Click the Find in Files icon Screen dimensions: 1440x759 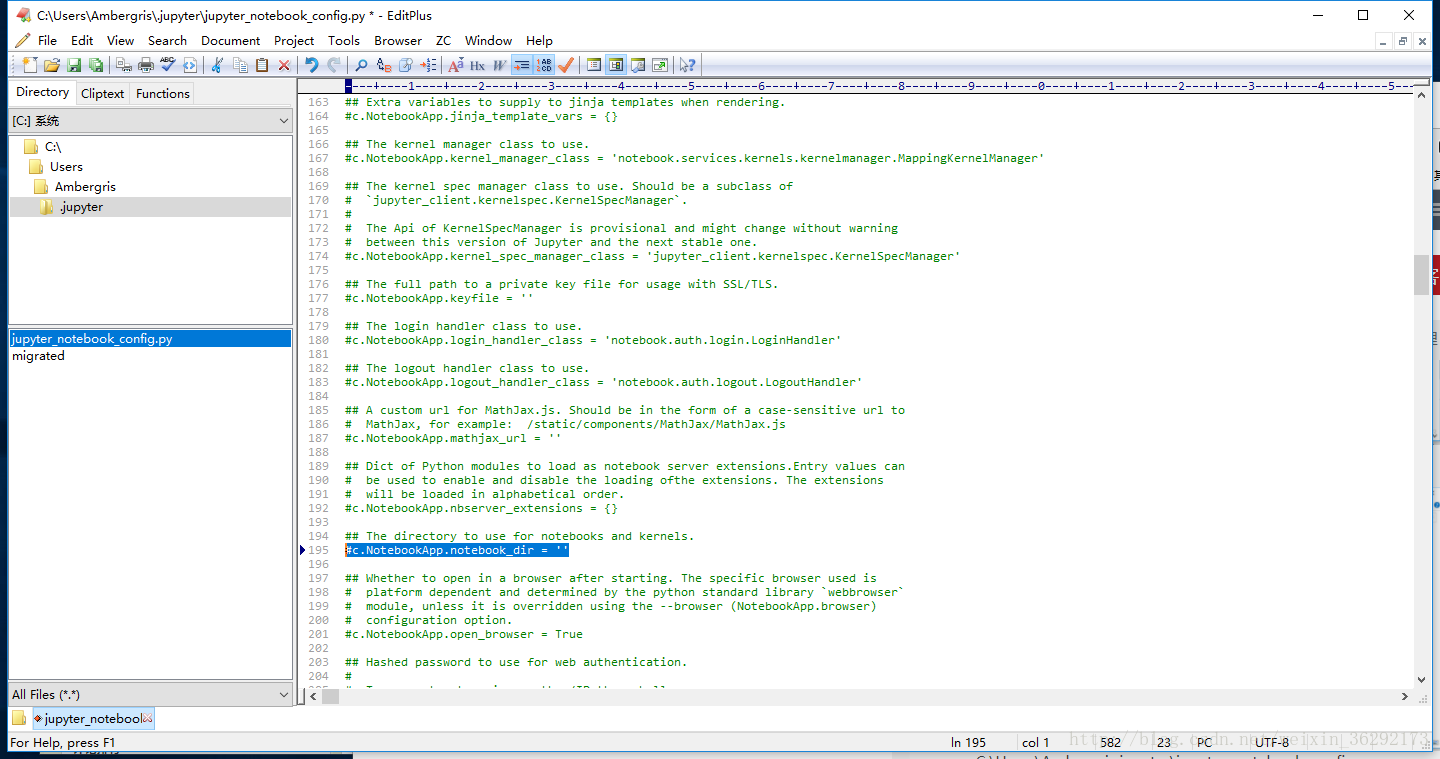406,65
